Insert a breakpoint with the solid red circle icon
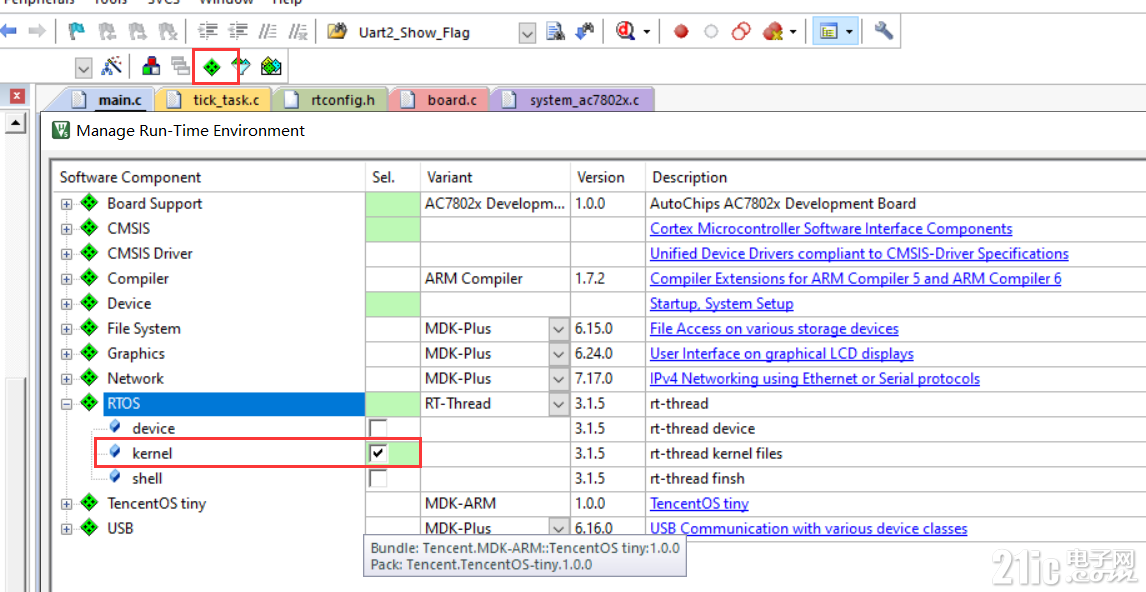This screenshot has height=592, width=1146. click(x=681, y=31)
